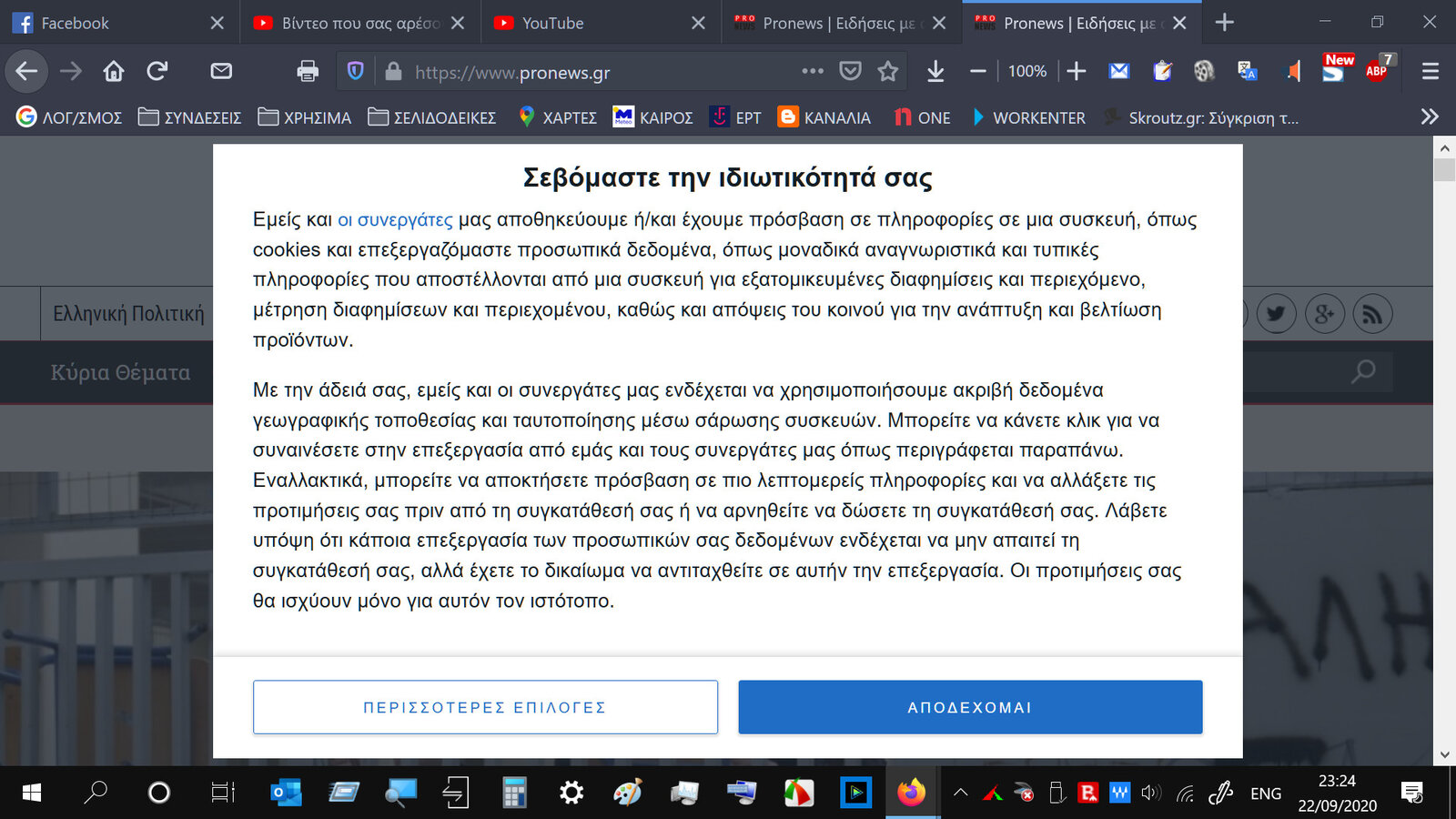Viewport: 1456px width, 819px height.
Task: Open ΣΥΝΔΕΣΕΙΣ bookmarks folder
Action: click(189, 117)
